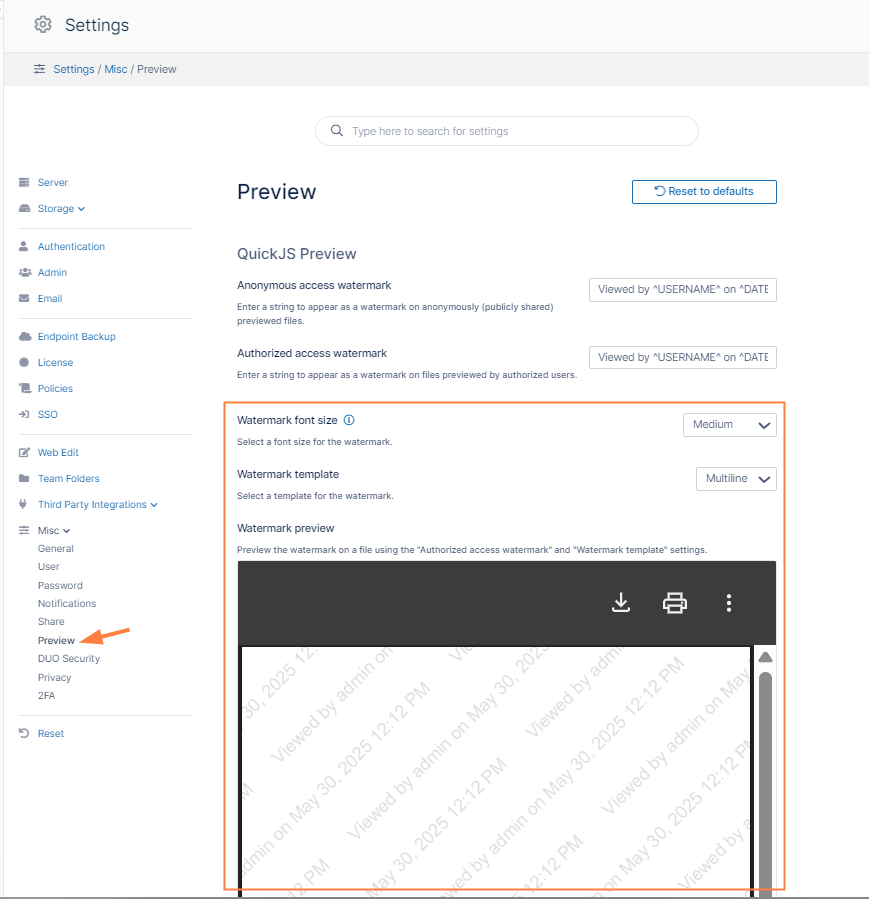Click the Storage drive icon
This screenshot has width=869, height=899.
[x=24, y=208]
